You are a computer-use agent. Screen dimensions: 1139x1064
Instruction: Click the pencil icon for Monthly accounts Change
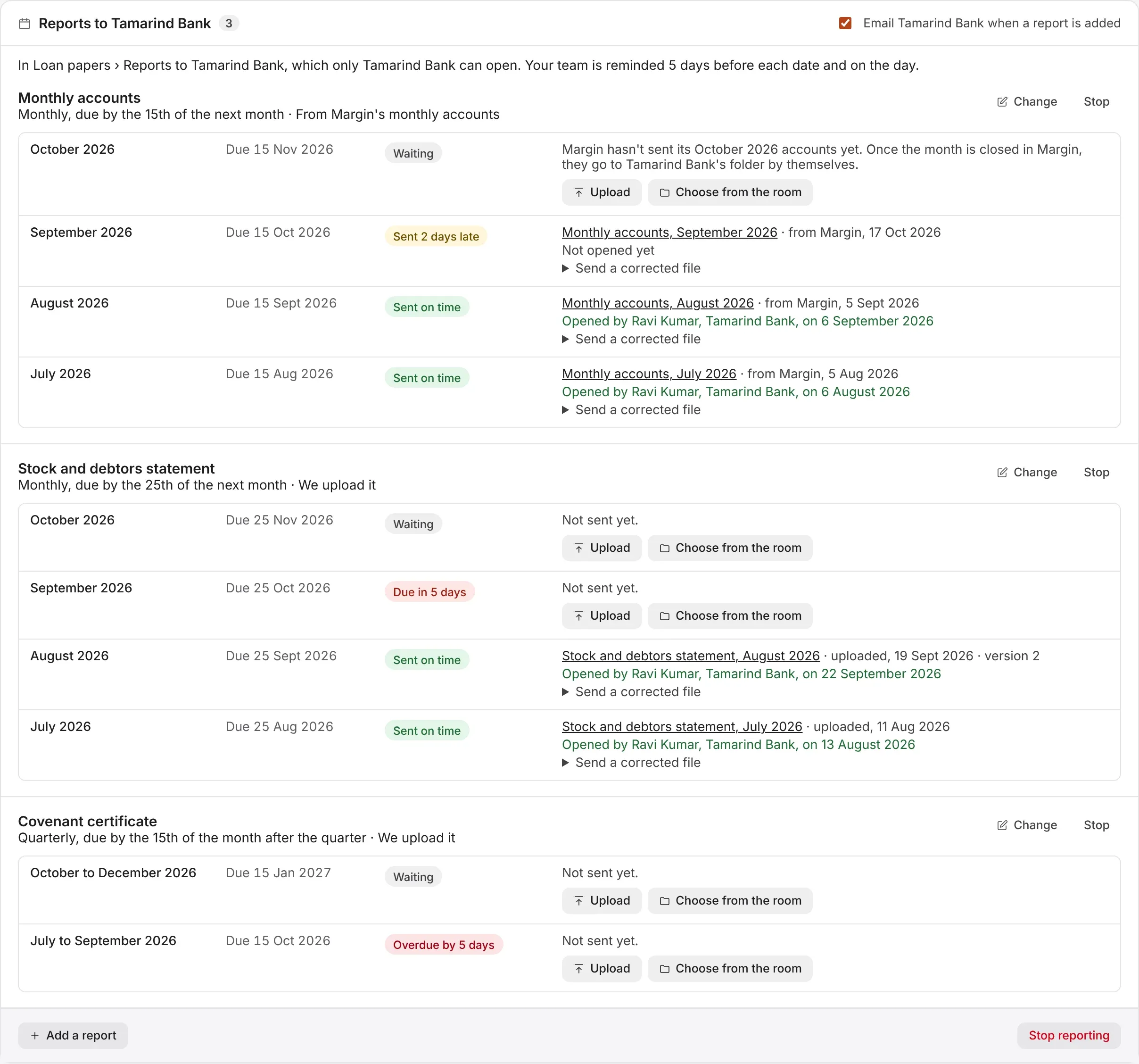tap(1002, 101)
